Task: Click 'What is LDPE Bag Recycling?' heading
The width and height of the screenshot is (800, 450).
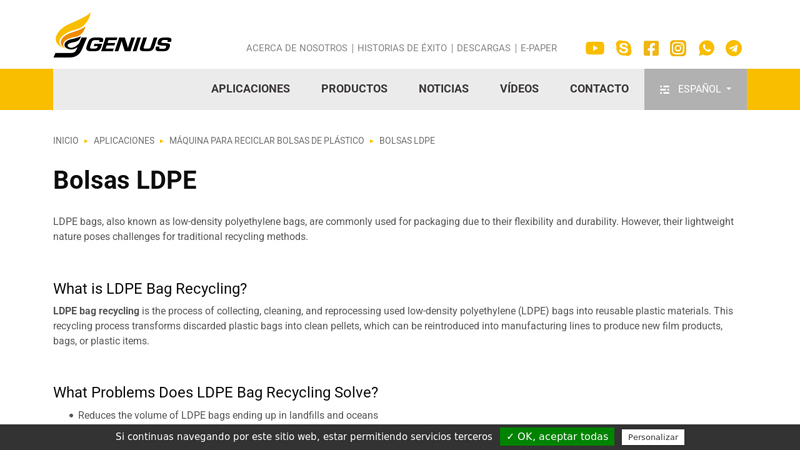Action: click(150, 289)
